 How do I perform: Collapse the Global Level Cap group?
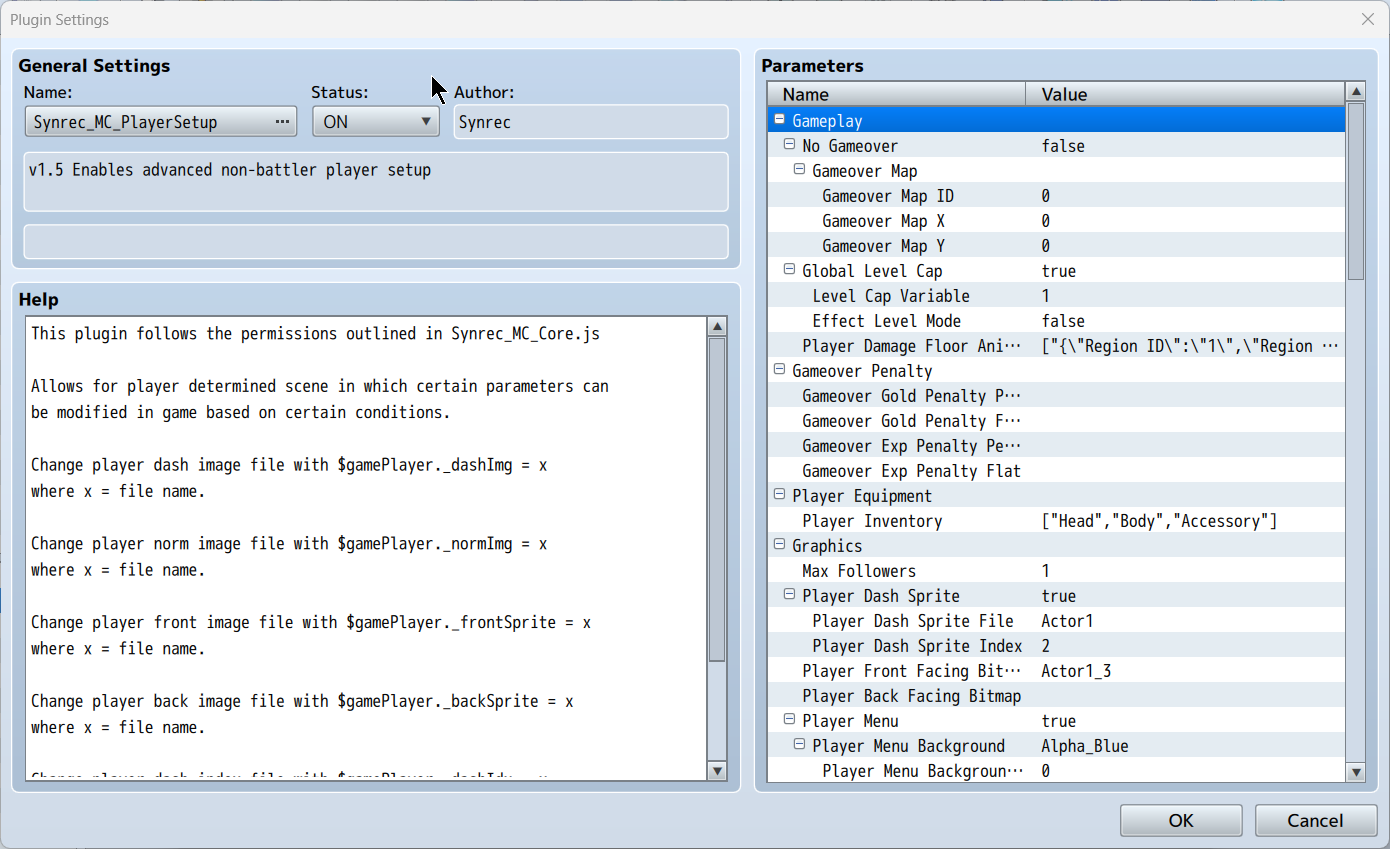(x=789, y=270)
